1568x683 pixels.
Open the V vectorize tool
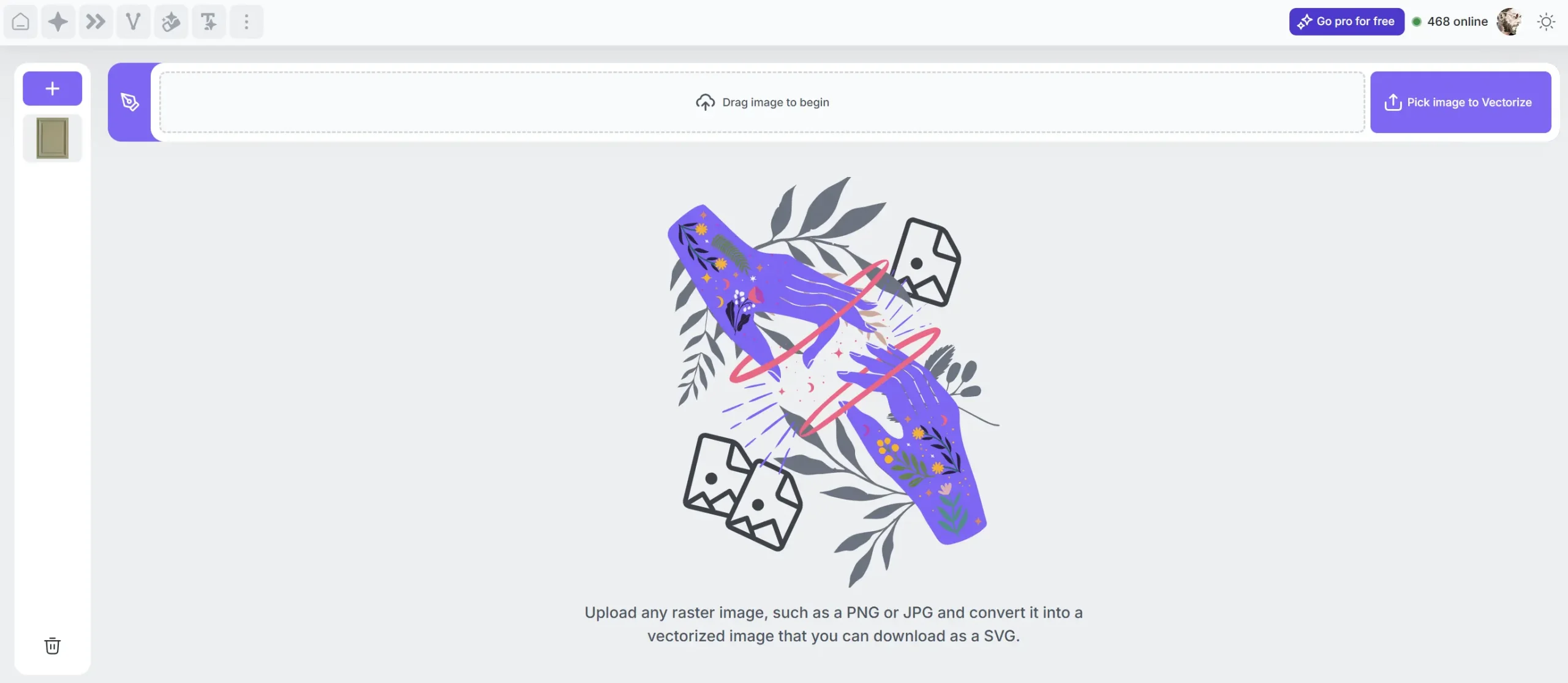133,21
